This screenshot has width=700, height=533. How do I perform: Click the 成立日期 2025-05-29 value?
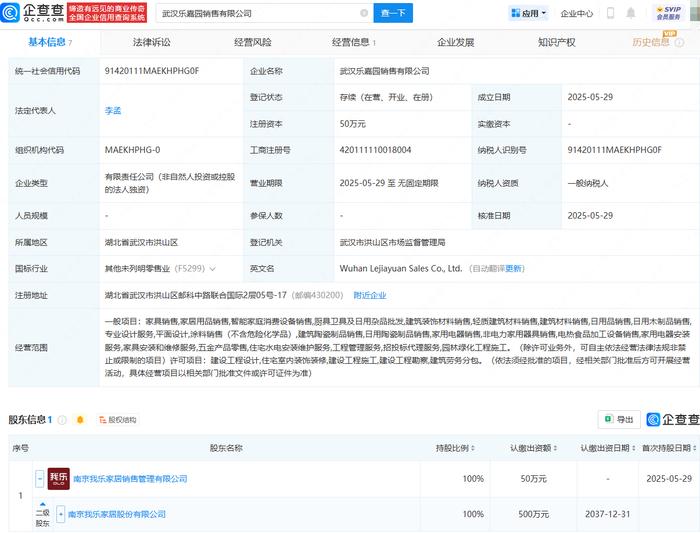click(590, 97)
